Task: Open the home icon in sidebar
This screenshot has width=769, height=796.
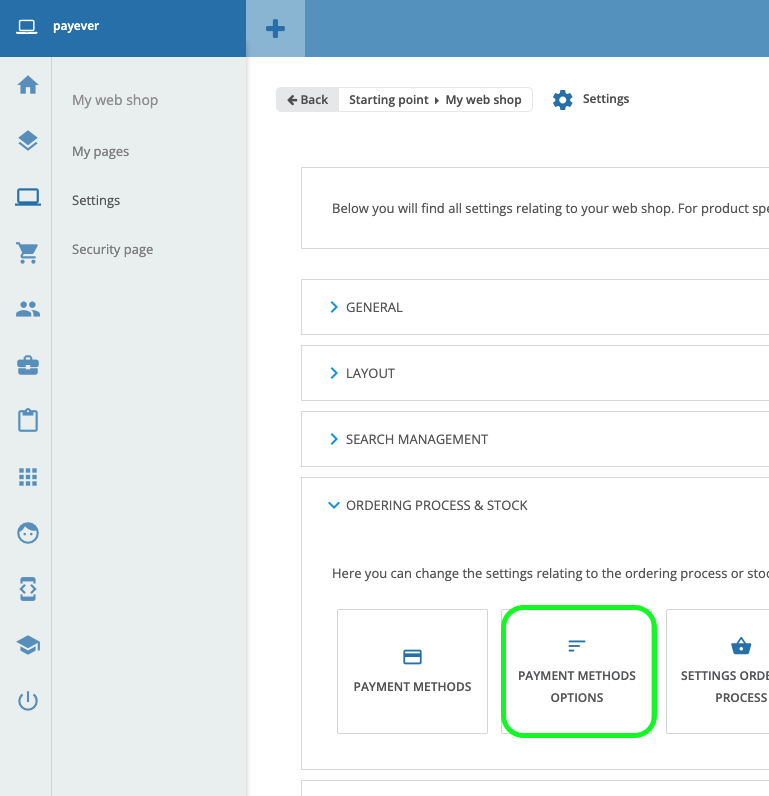Action: click(x=28, y=85)
